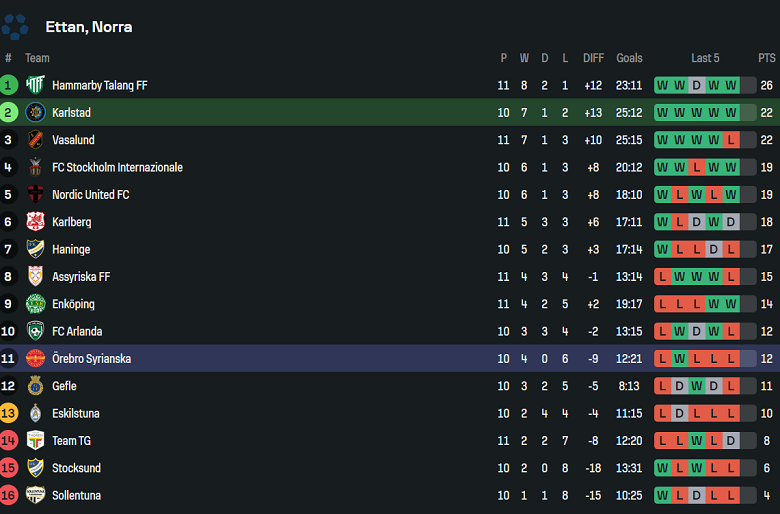Image resolution: width=780 pixels, height=514 pixels.
Task: Click the FC Arlanda team logo
Action: tap(36, 331)
